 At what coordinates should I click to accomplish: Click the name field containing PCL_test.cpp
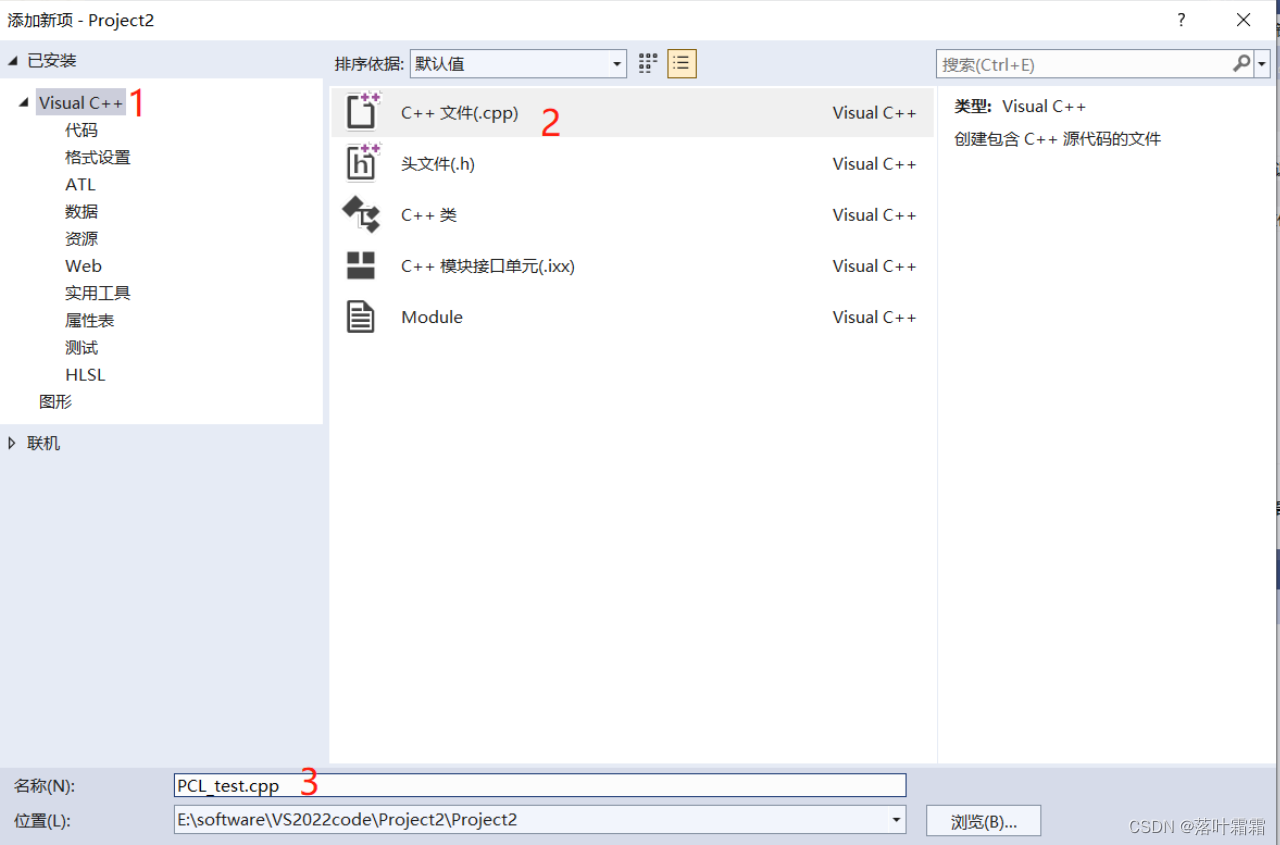click(540, 785)
